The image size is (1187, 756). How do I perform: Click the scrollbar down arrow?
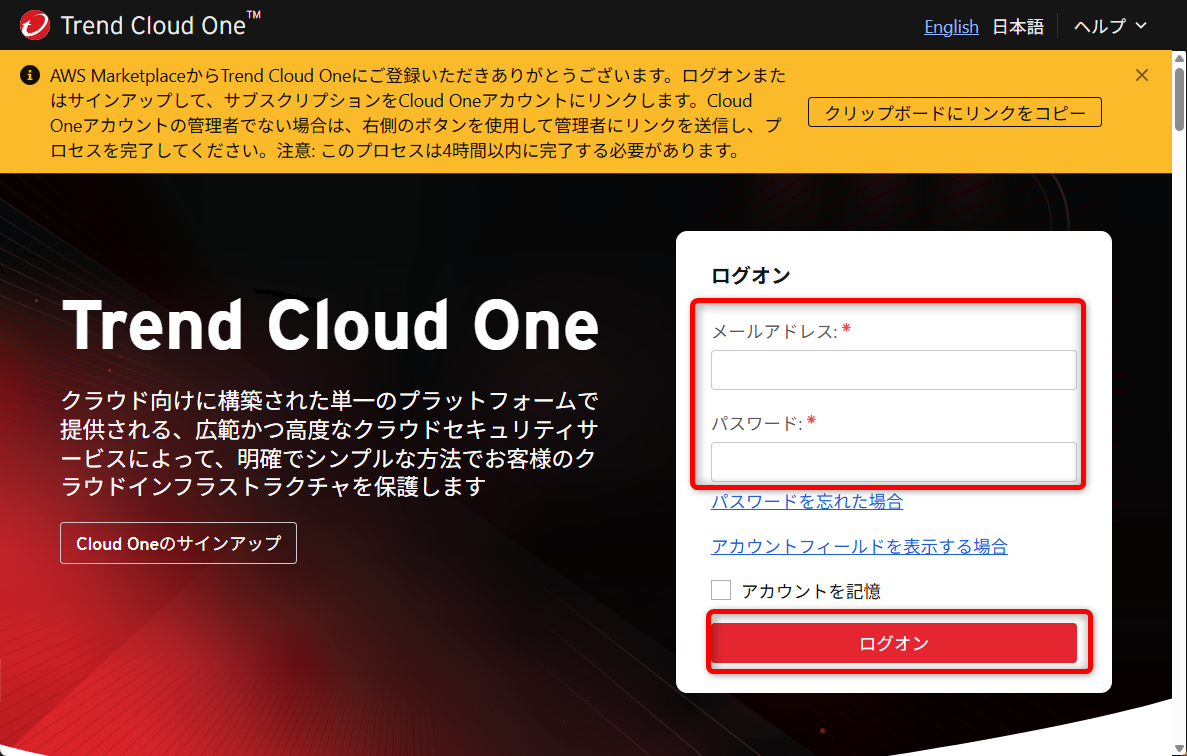(x=1179, y=748)
